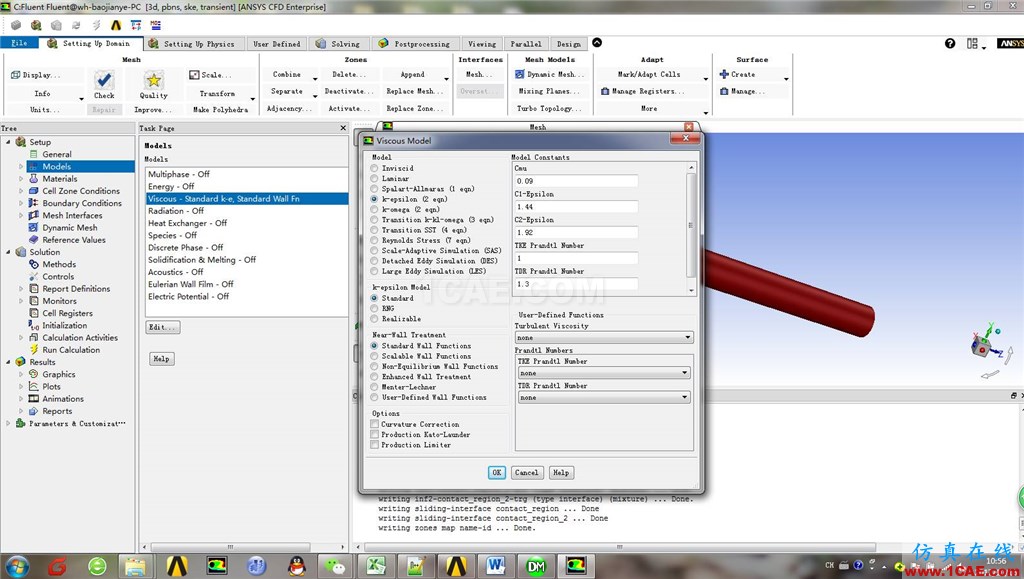This screenshot has height=579, width=1024.
Task: Click the C1-Epsilon value field
Action: [576, 207]
